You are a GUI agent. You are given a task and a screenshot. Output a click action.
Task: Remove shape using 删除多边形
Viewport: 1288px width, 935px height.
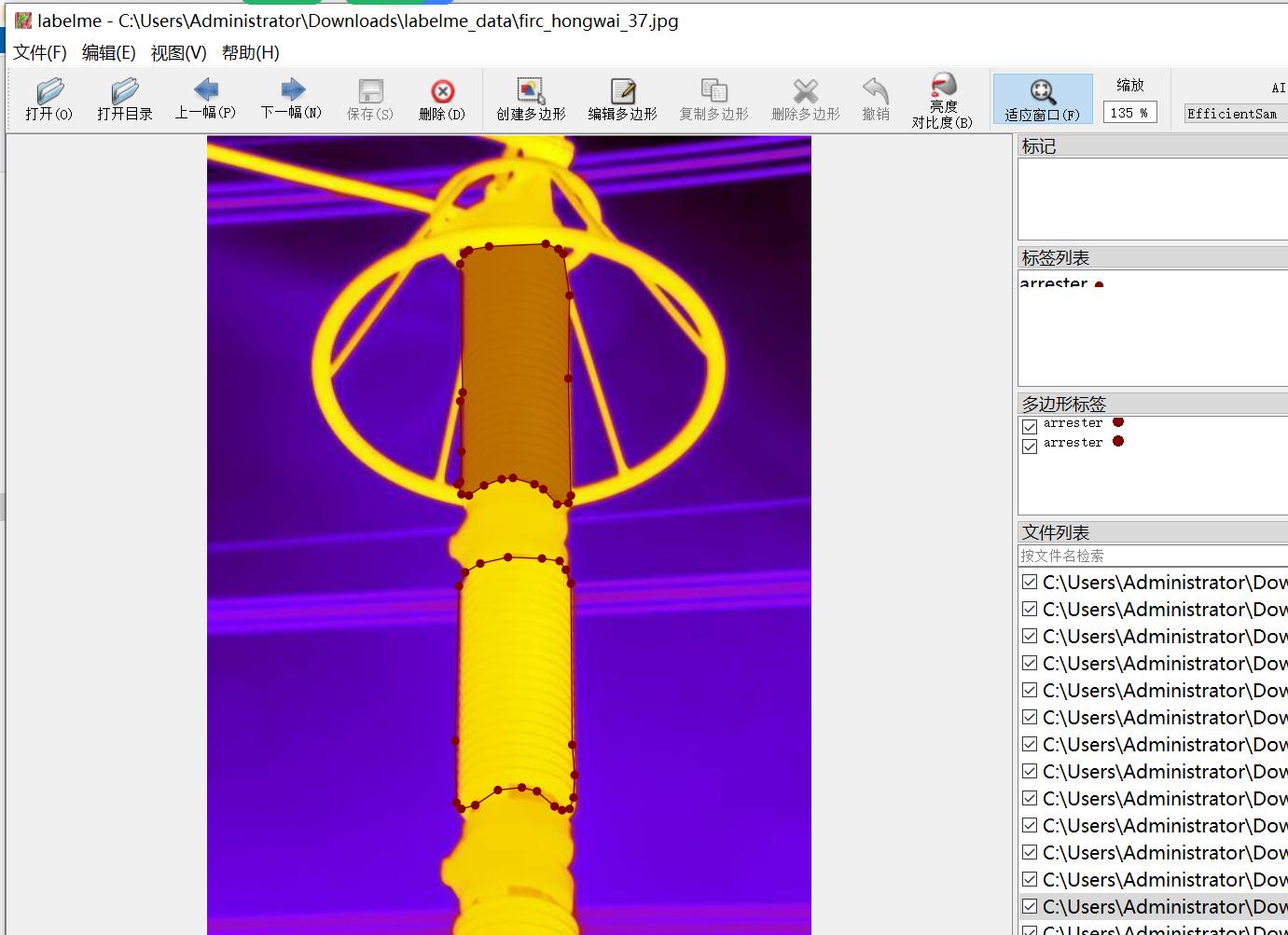point(805,99)
